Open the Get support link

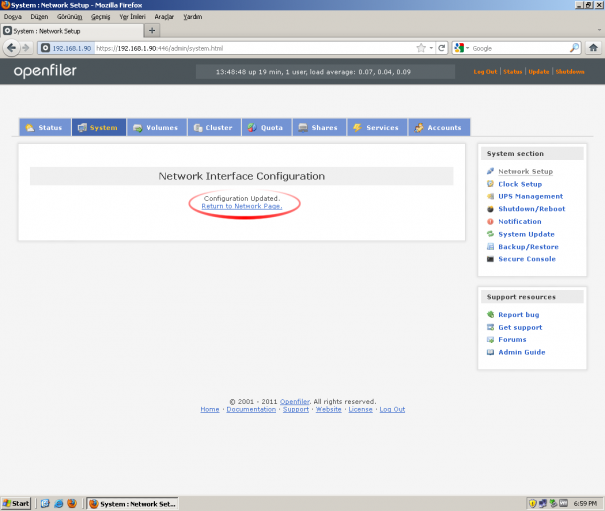click(x=520, y=327)
